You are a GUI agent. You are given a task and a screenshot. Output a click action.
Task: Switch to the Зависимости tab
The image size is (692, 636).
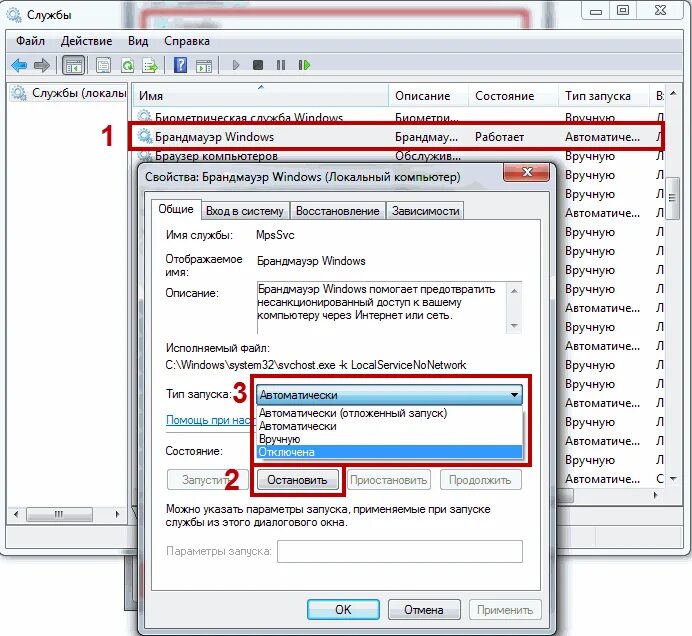[x=425, y=211]
